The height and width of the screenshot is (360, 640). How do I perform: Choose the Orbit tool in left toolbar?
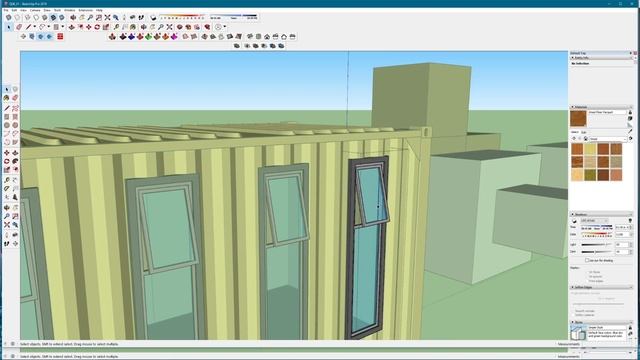point(7,207)
